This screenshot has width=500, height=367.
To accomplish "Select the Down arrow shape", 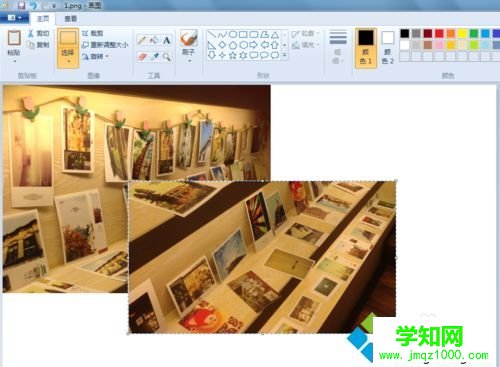I will (x=212, y=55).
